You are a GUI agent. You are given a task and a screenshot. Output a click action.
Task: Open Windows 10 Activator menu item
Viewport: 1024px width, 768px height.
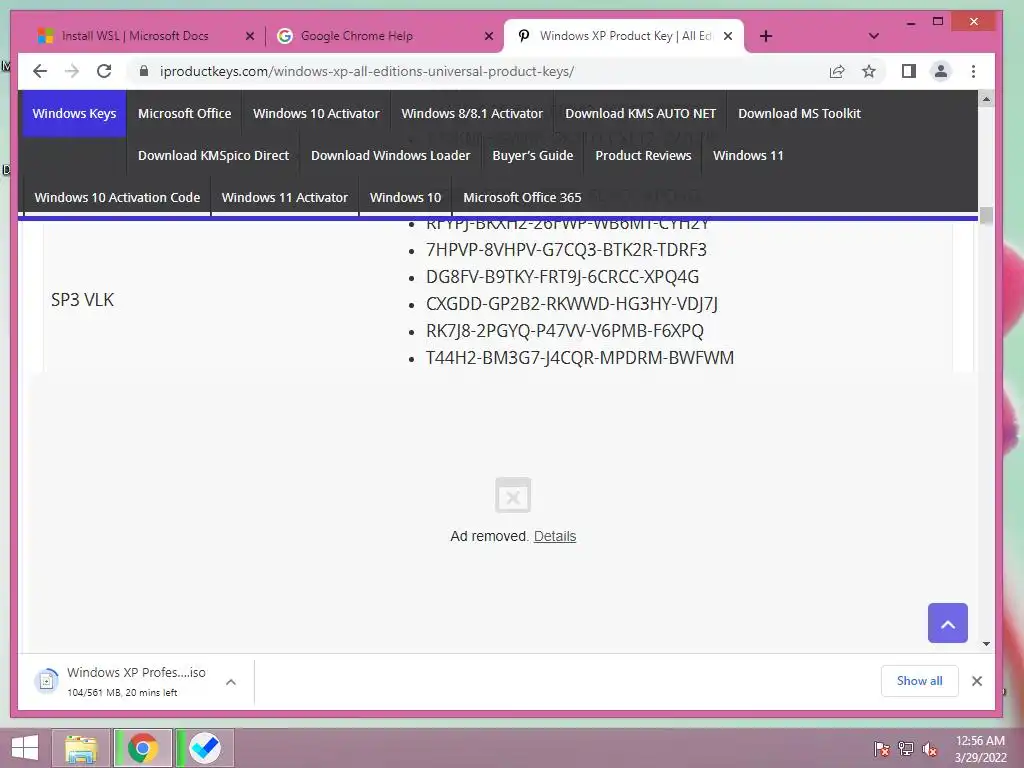pos(316,114)
